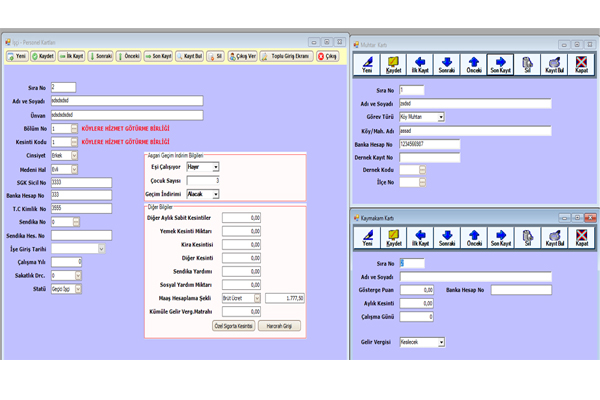
Task: Open the Görev Türü dropdown
Action: tap(441, 117)
